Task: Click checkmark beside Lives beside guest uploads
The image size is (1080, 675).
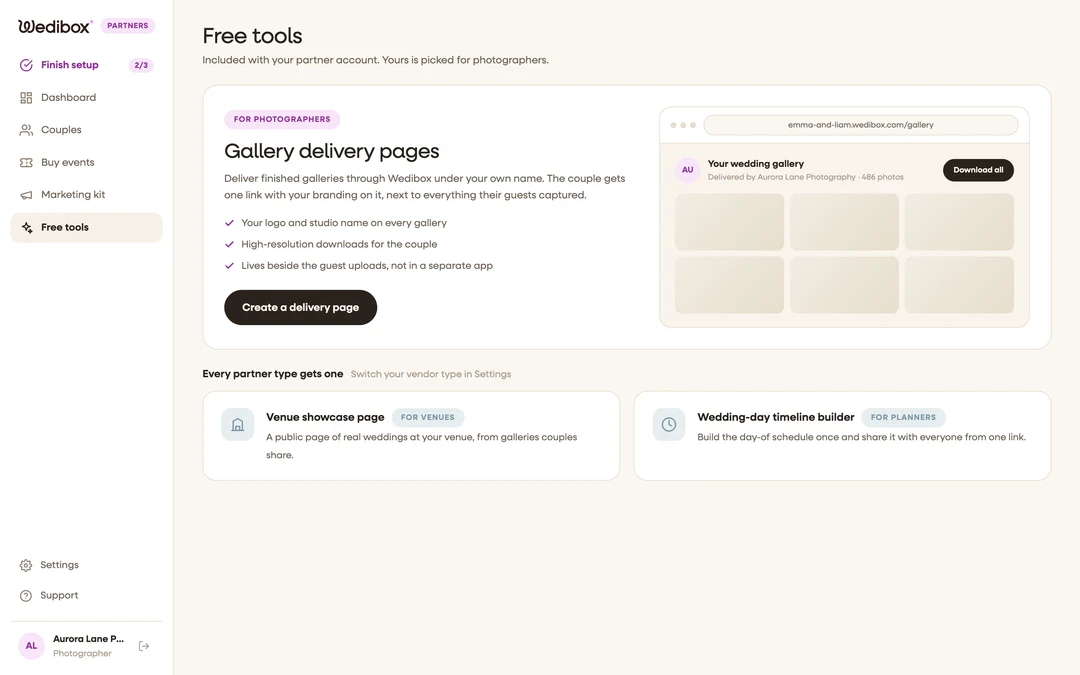Action: 229,266
